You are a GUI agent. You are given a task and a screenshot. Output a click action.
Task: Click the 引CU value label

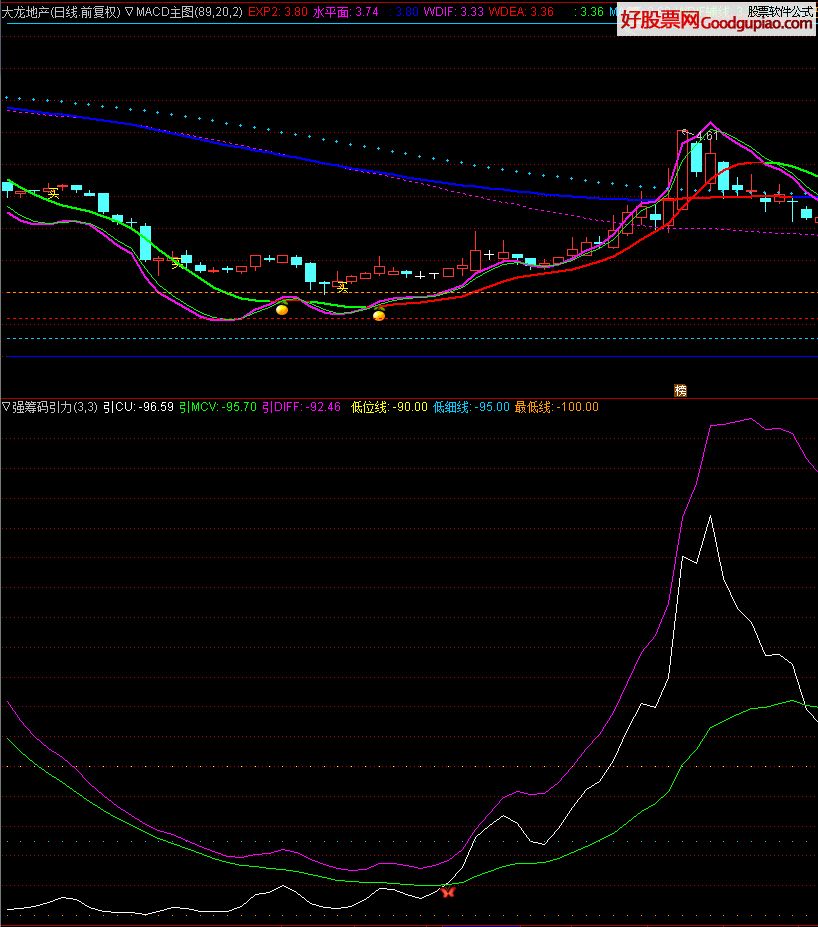coord(138,407)
